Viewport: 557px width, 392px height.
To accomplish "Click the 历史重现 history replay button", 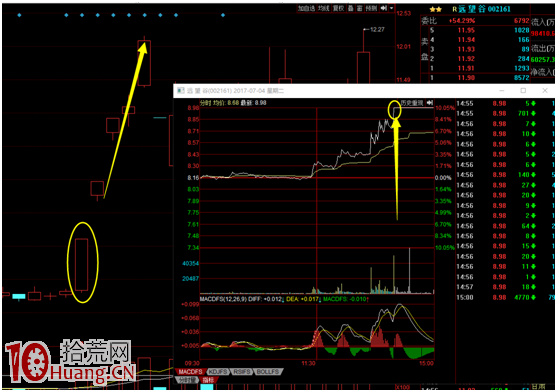I will tap(412, 103).
